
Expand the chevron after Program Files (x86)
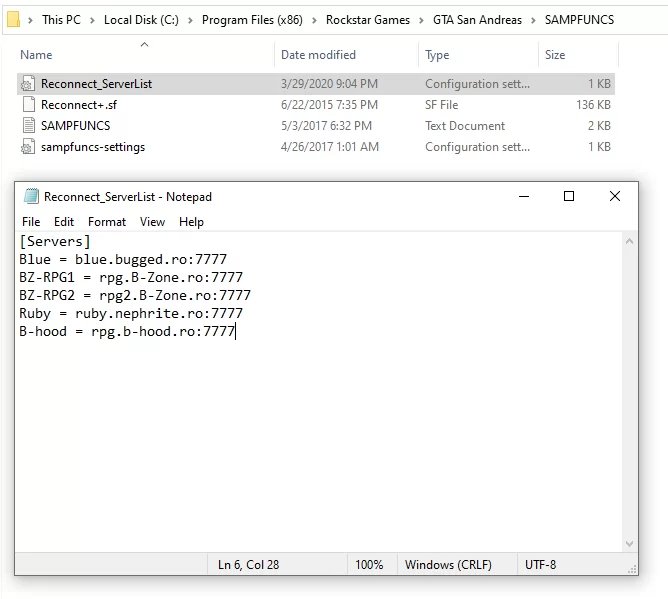click(314, 20)
